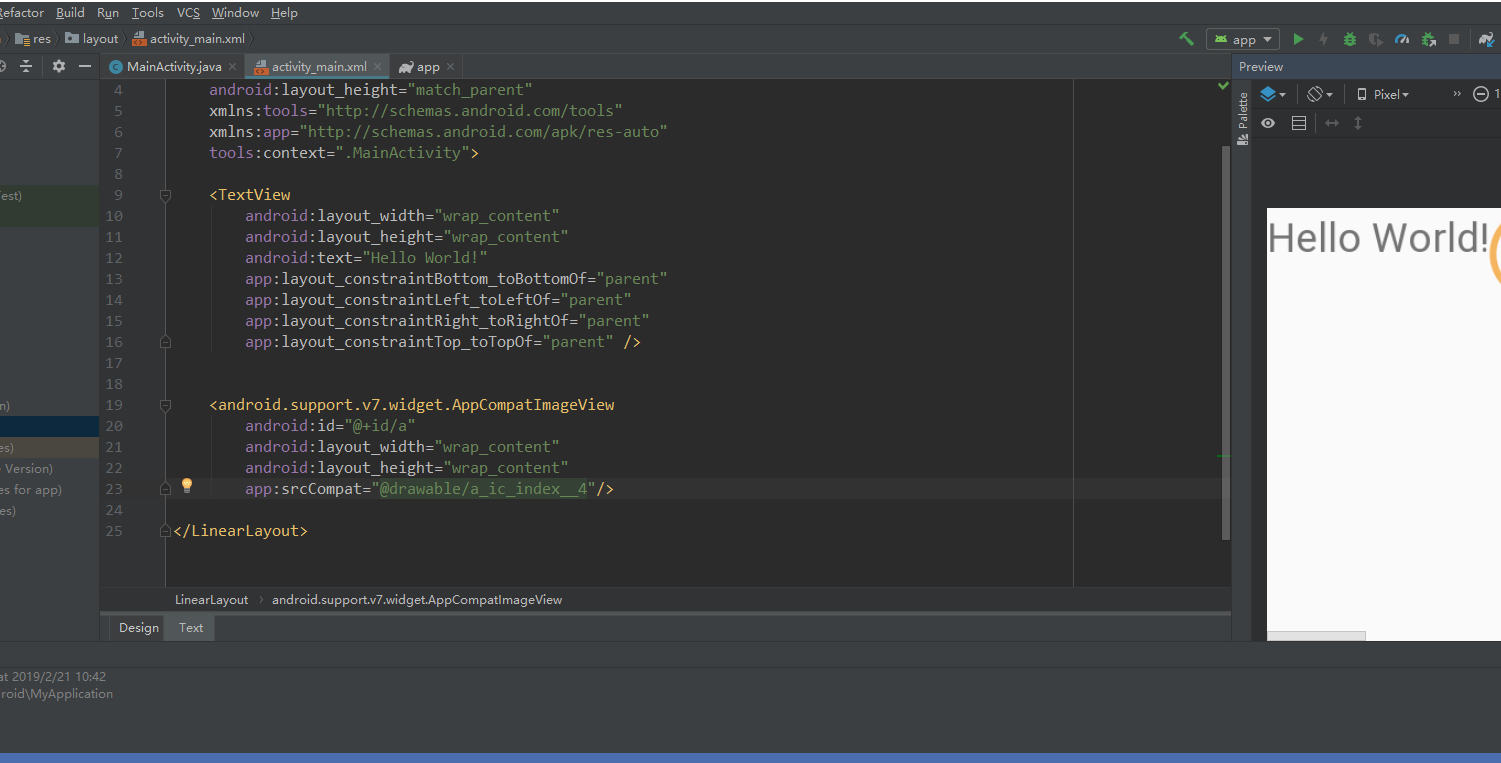
Task: Start debugging with the green bug icon
Action: [x=1350, y=39]
